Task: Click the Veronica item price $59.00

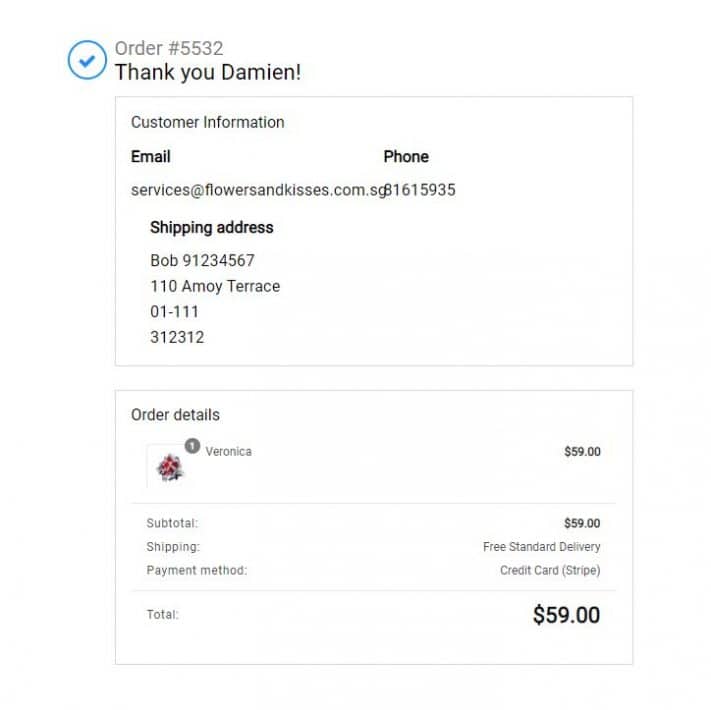Action: click(x=582, y=451)
